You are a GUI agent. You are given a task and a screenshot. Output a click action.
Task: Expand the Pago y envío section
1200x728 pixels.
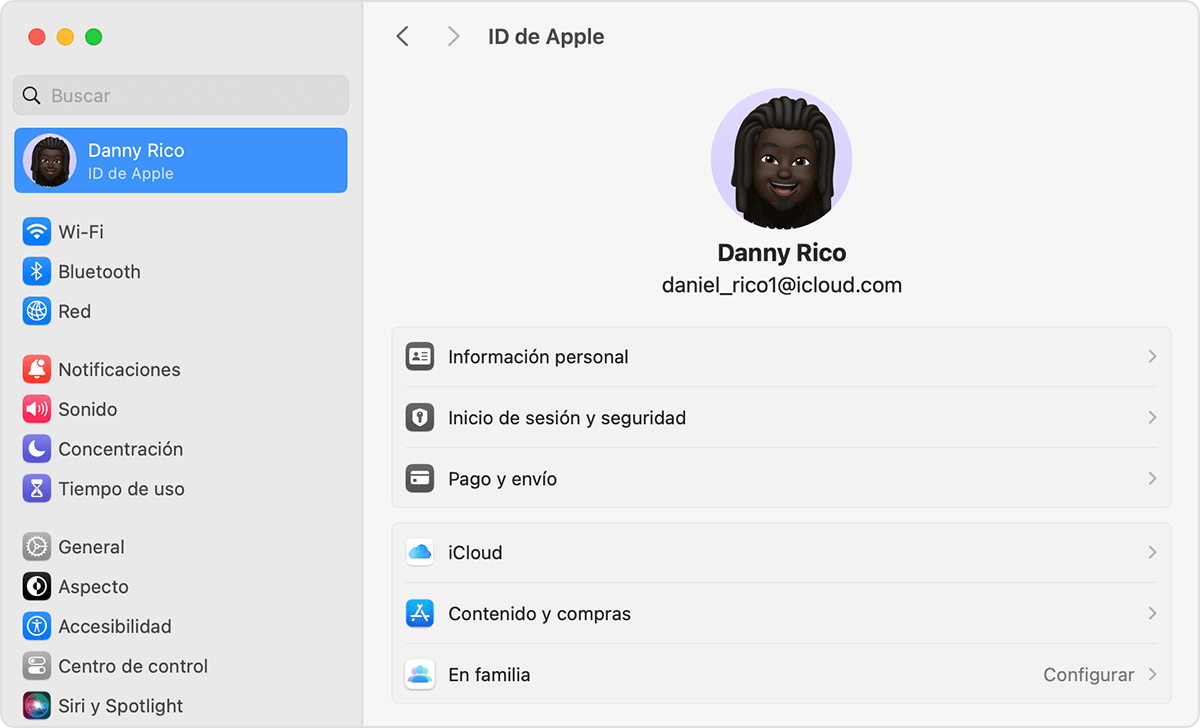click(x=780, y=478)
